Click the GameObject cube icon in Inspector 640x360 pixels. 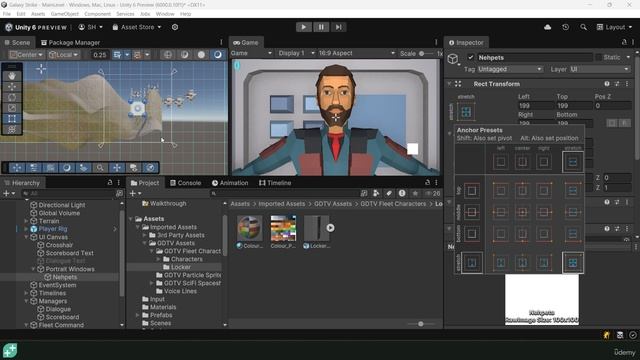(453, 59)
